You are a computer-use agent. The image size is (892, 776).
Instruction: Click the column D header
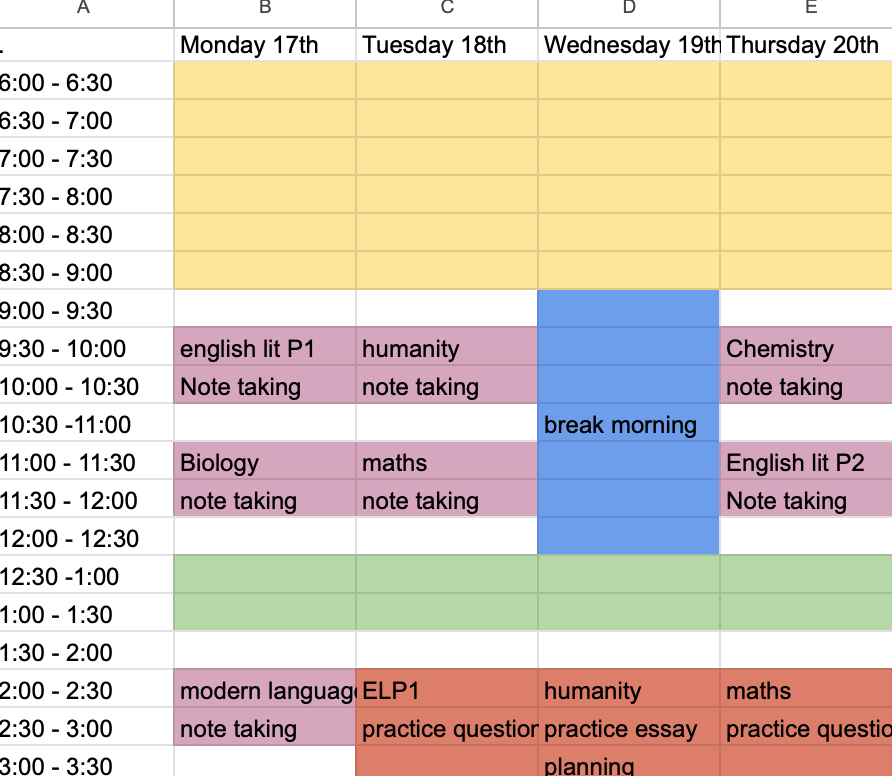point(629,10)
